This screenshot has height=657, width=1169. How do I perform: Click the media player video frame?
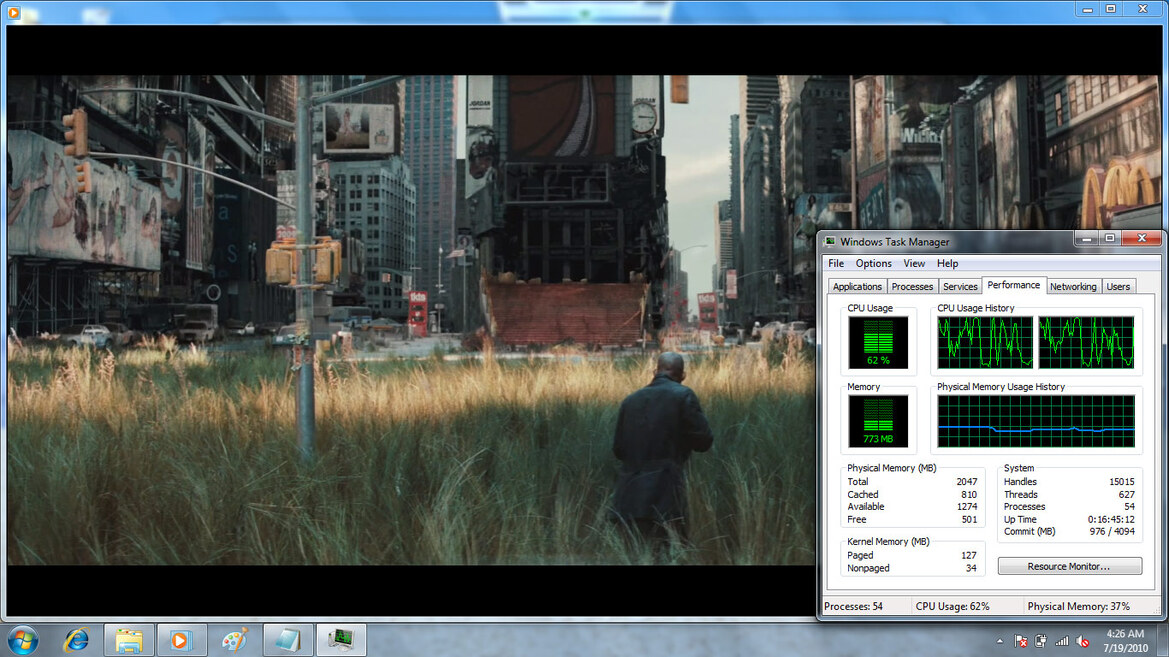click(411, 320)
